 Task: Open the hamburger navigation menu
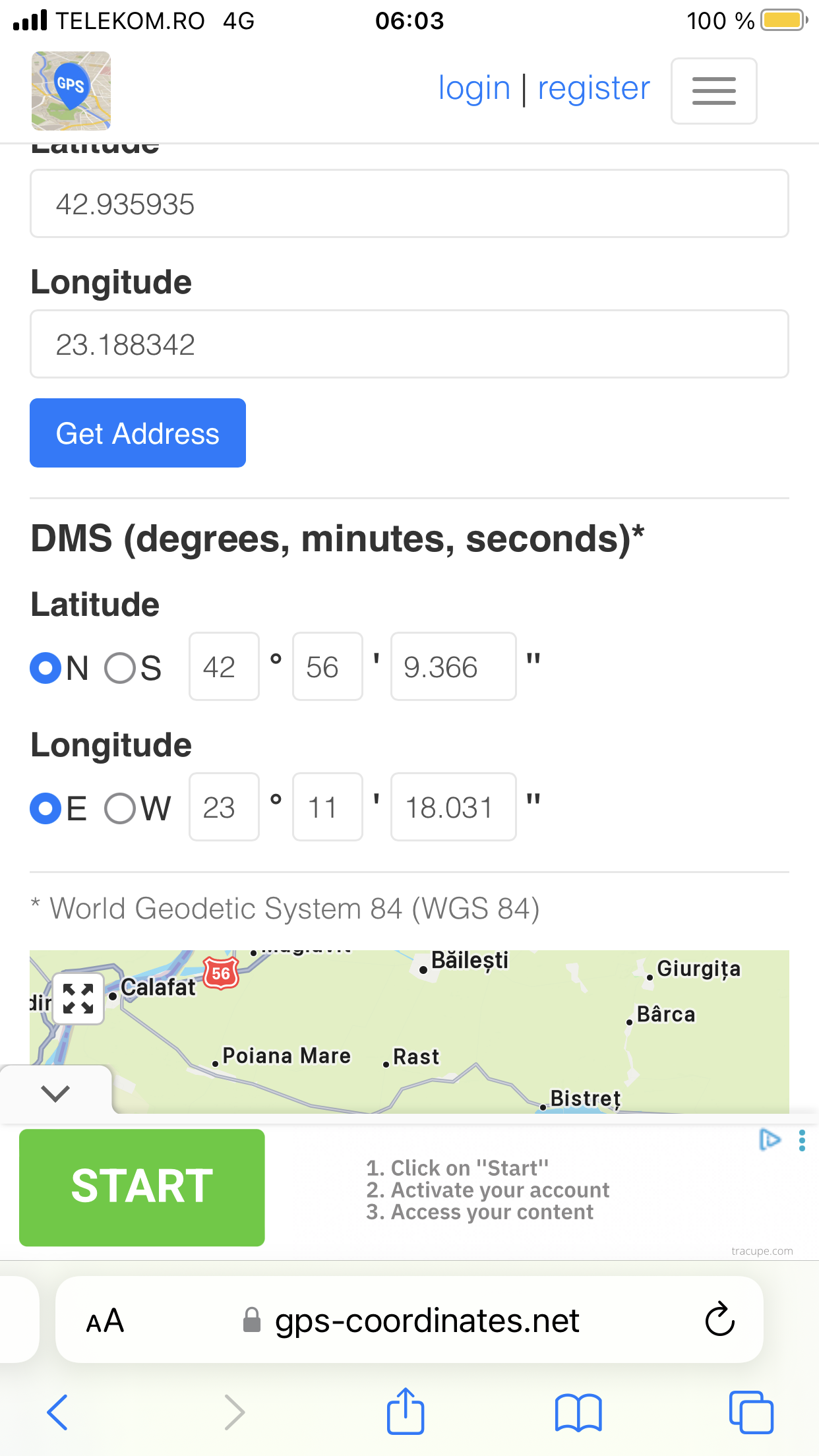713,91
